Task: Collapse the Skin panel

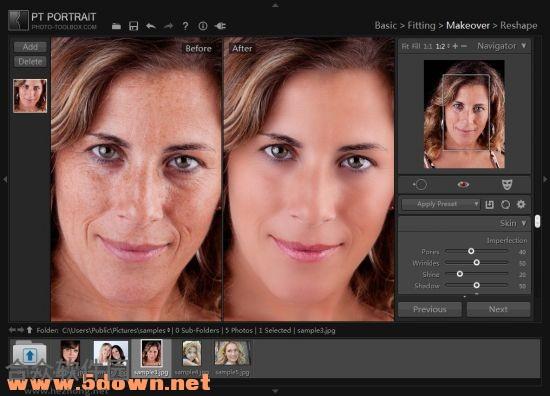Action: 524,223
